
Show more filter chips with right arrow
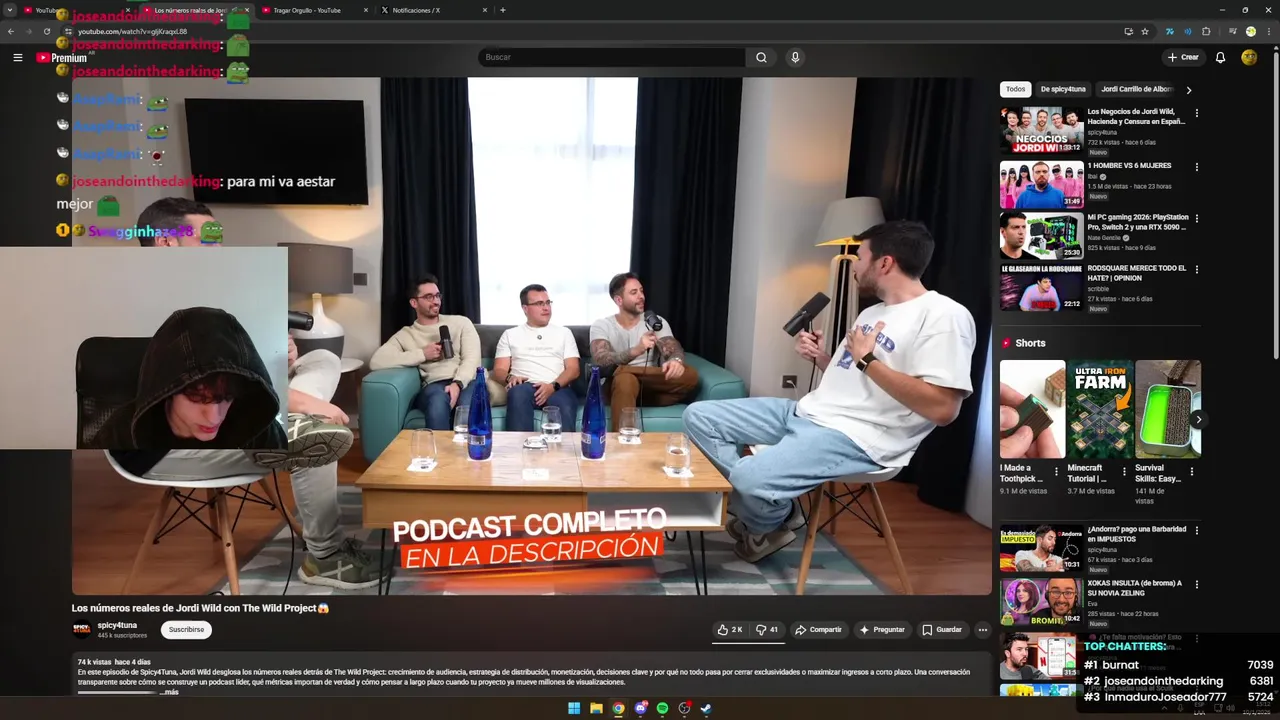tap(1188, 89)
